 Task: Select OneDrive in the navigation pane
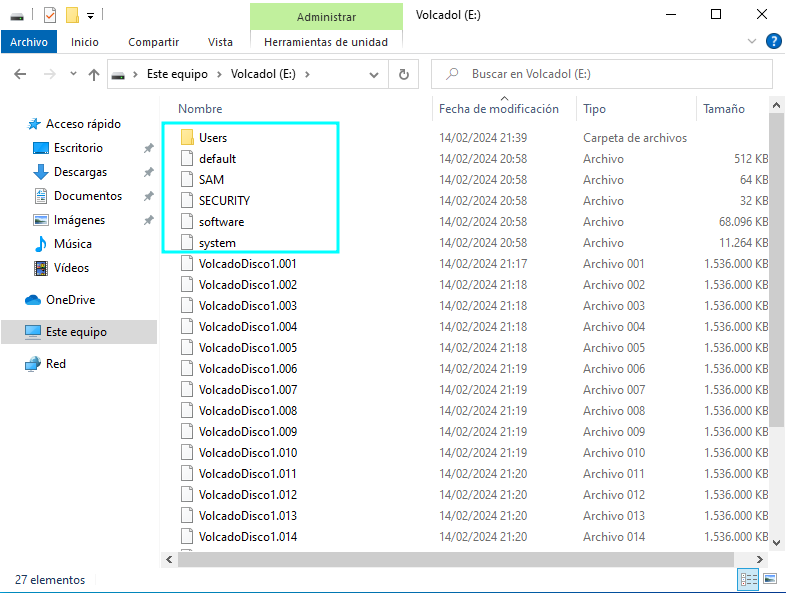coord(69,300)
